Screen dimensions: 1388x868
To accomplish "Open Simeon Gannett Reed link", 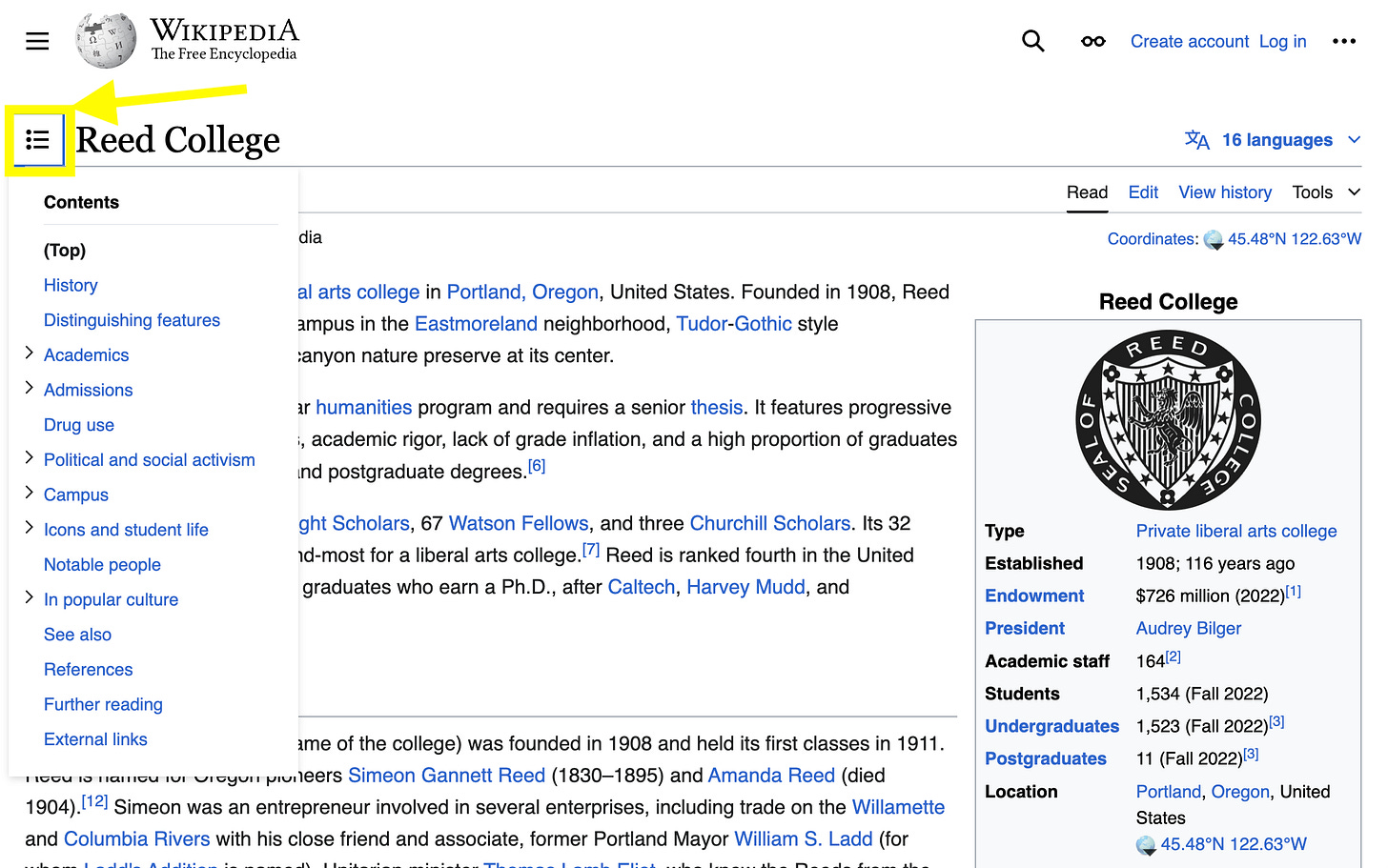I will pos(447,776).
